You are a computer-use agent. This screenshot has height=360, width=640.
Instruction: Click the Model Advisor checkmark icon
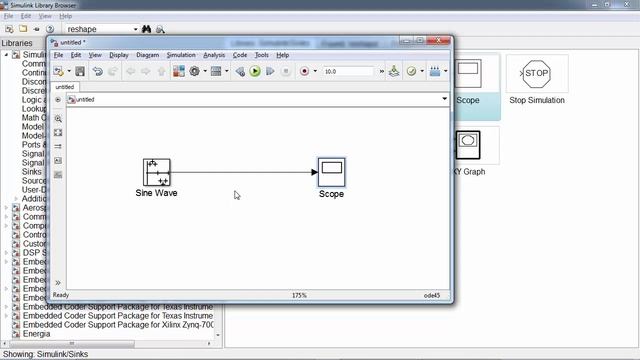pyautogui.click(x=411, y=71)
